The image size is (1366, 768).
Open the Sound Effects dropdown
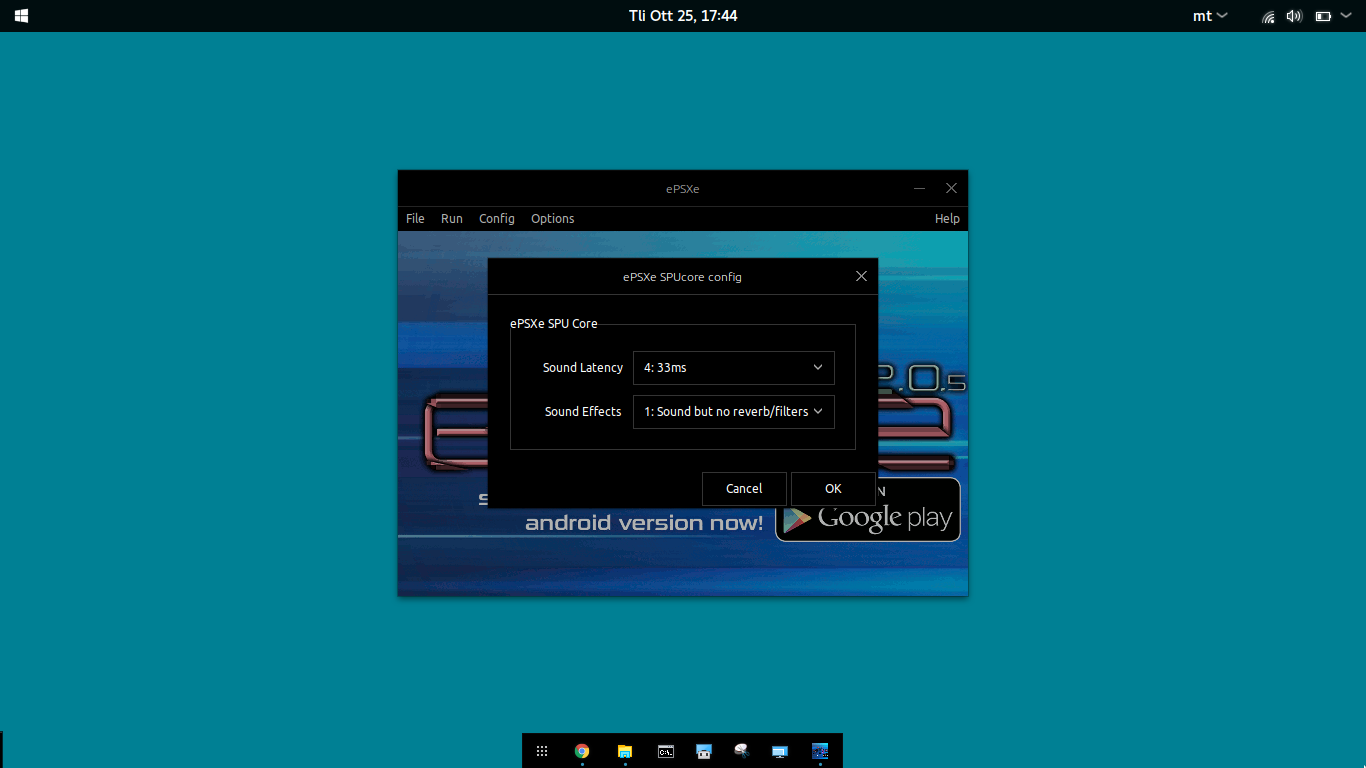(x=733, y=412)
